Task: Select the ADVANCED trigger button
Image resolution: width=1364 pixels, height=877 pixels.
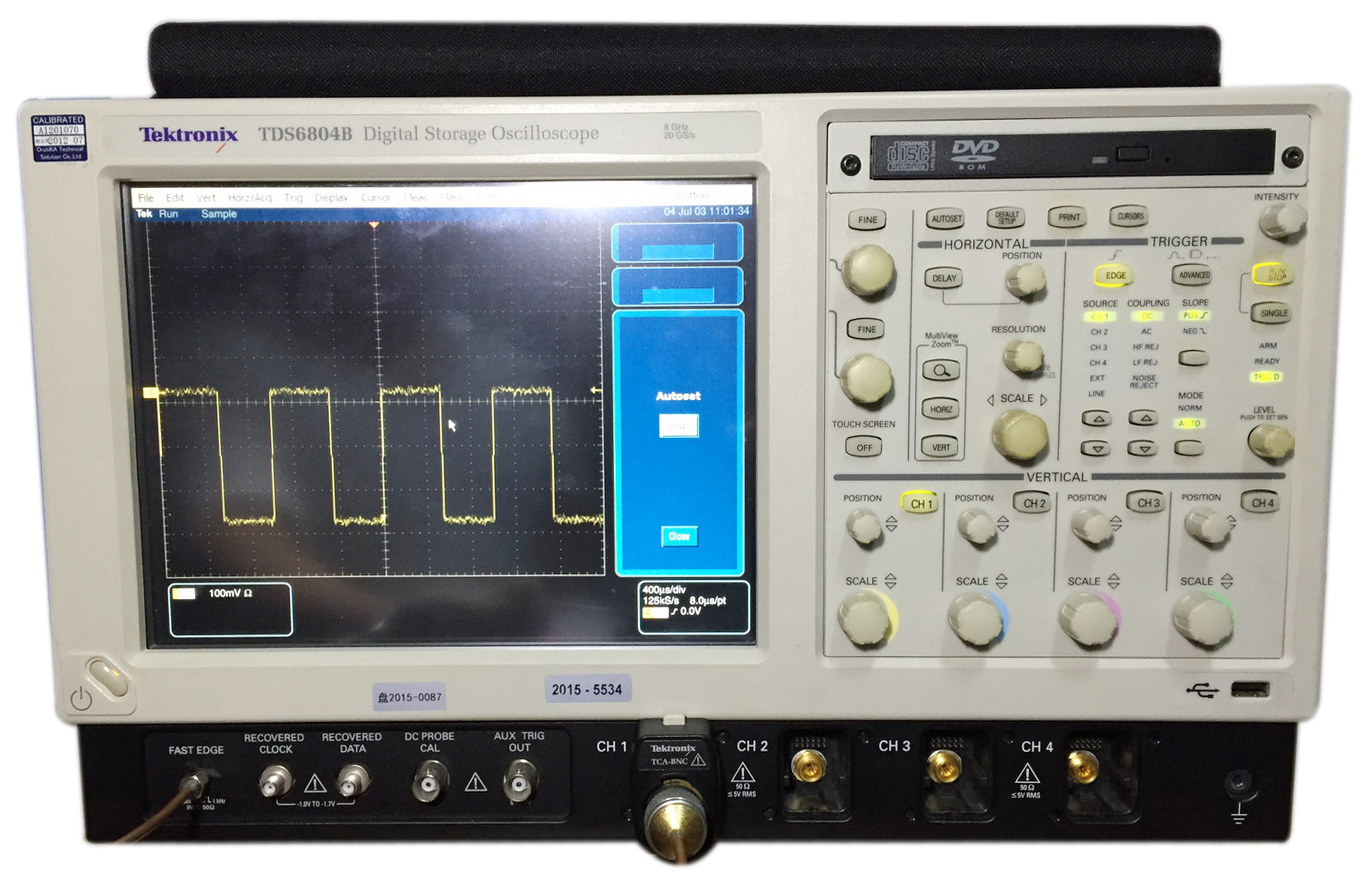Action: tap(1191, 275)
